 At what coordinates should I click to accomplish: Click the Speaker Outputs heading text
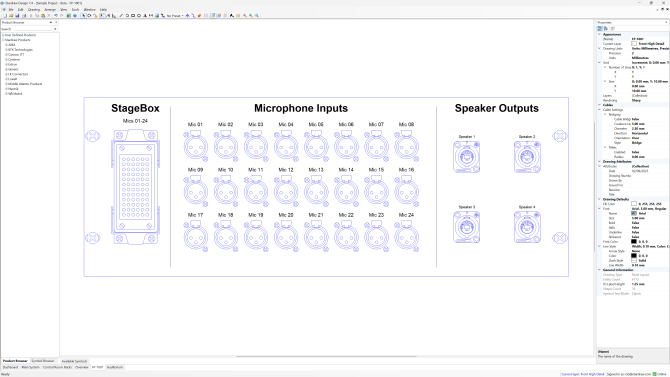[x=497, y=108]
